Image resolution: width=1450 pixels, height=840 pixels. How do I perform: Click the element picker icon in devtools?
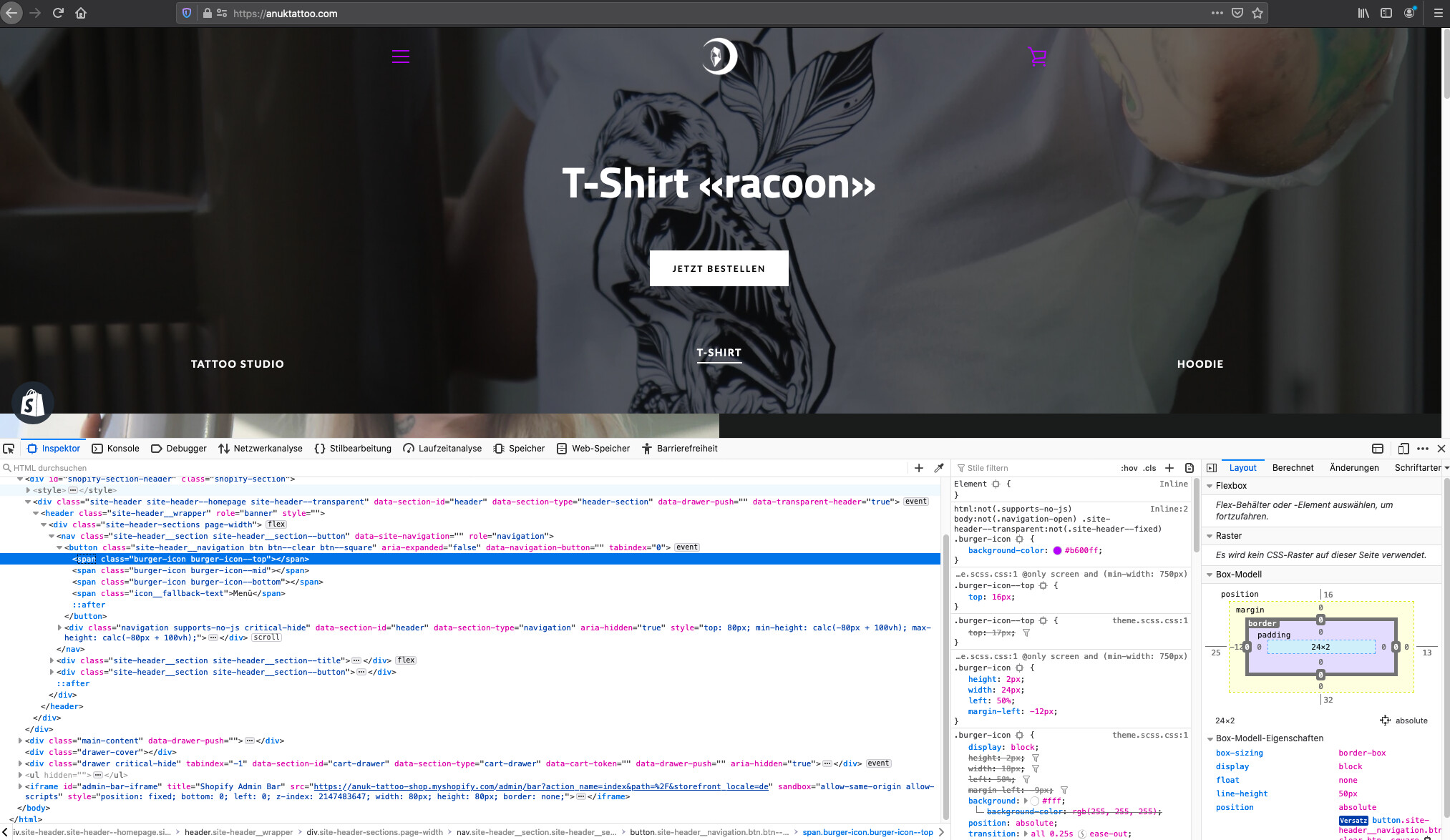(x=9, y=449)
